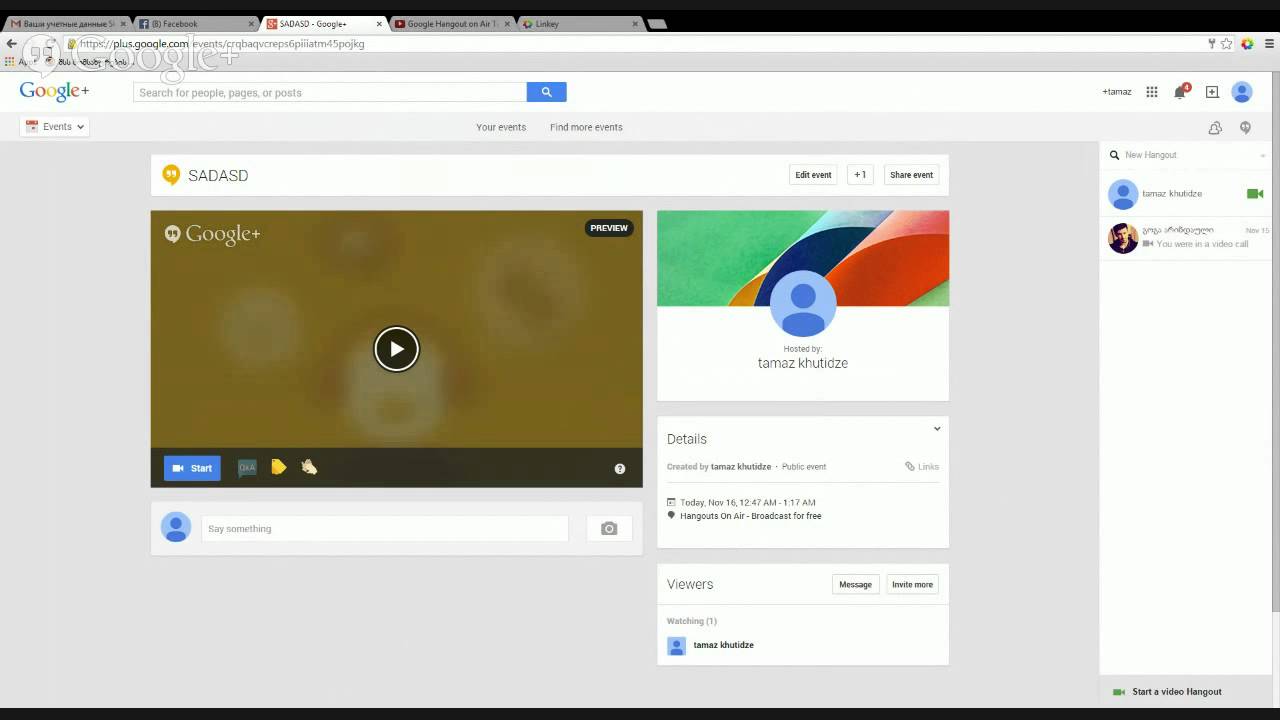Click the Say something comment box
Screen dimensions: 1280x720
[385, 528]
